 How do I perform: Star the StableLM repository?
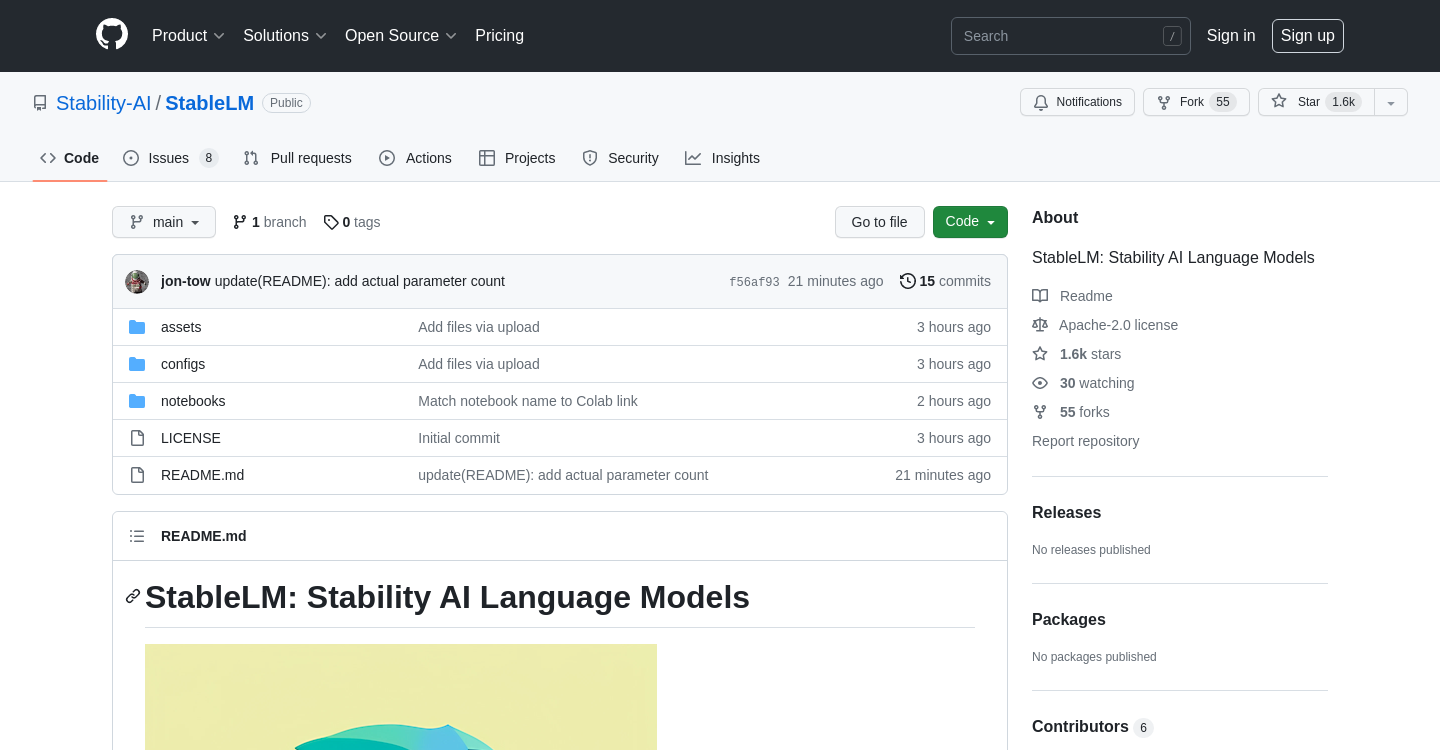click(1316, 102)
